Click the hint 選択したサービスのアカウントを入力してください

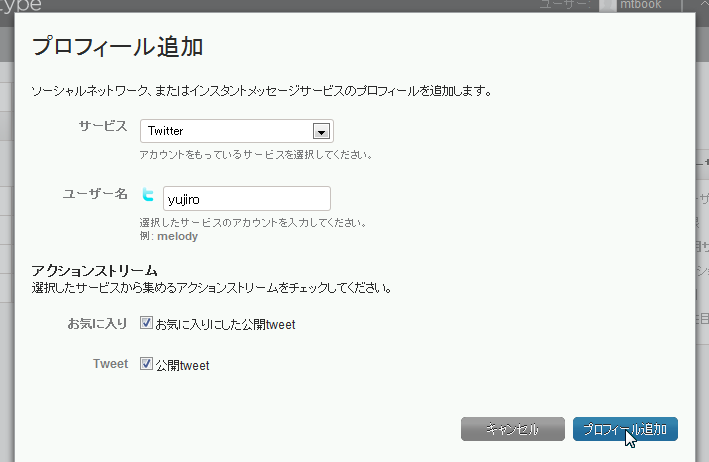253,222
